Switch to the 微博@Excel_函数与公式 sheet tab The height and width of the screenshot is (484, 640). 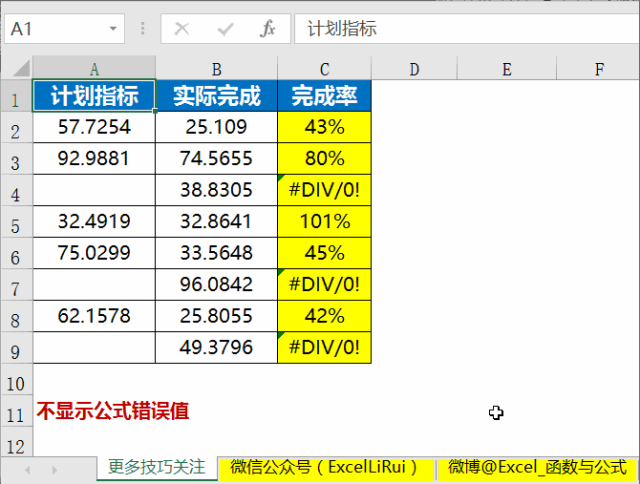point(537,467)
